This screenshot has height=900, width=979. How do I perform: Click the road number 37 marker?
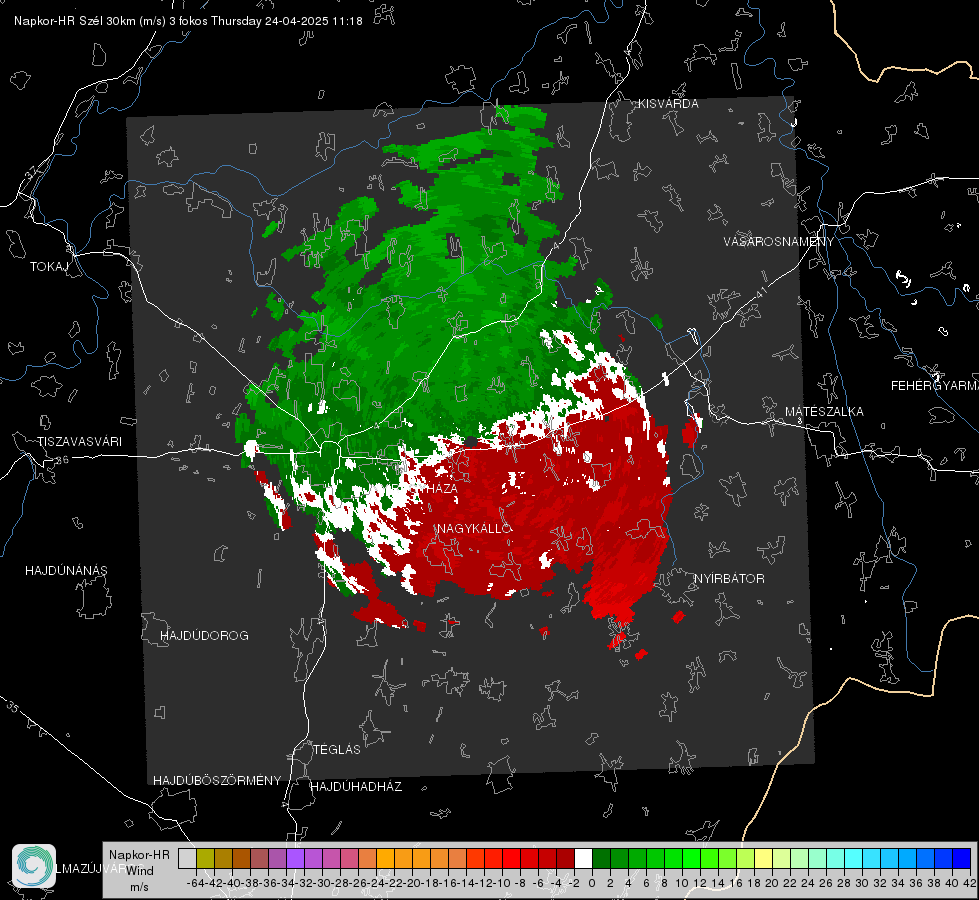click(31, 171)
